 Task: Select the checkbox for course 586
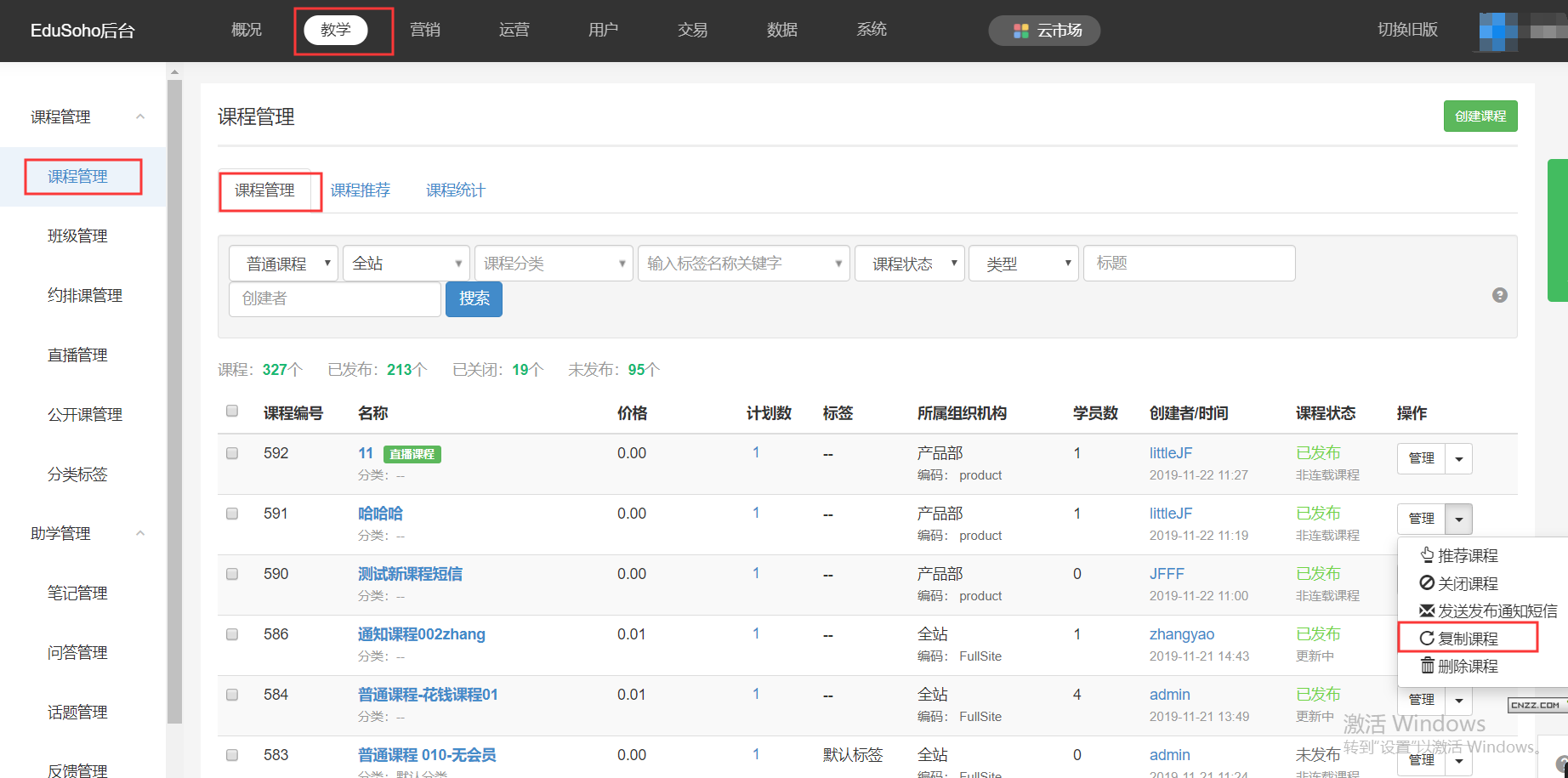tap(232, 634)
